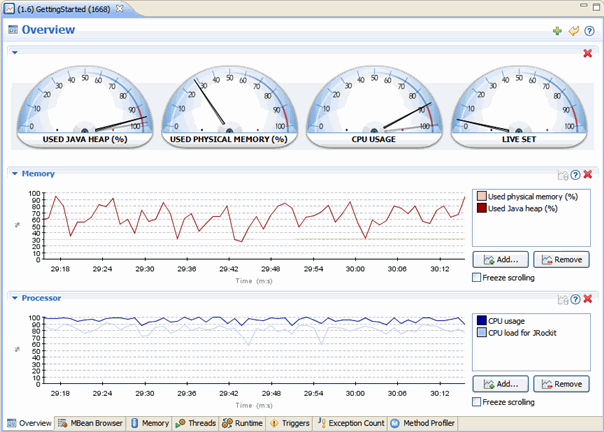Switch to the MBean Browser tab
Image resolution: width=604 pixels, height=432 pixels.
point(89,423)
